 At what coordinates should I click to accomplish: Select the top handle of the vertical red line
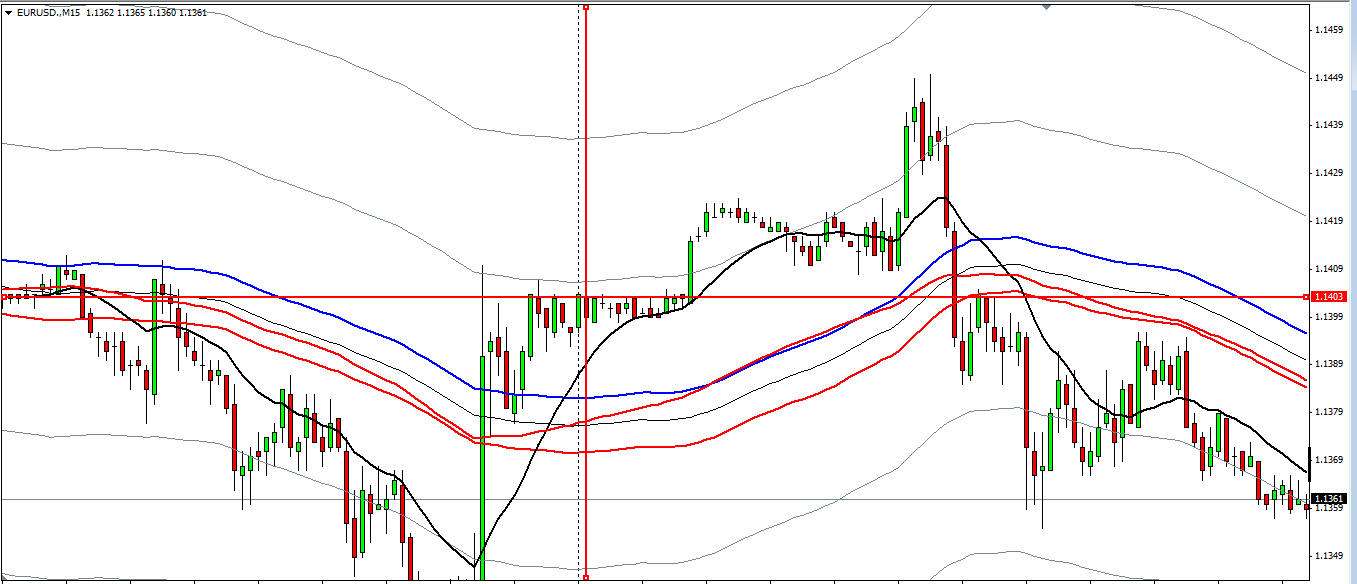[x=586, y=7]
